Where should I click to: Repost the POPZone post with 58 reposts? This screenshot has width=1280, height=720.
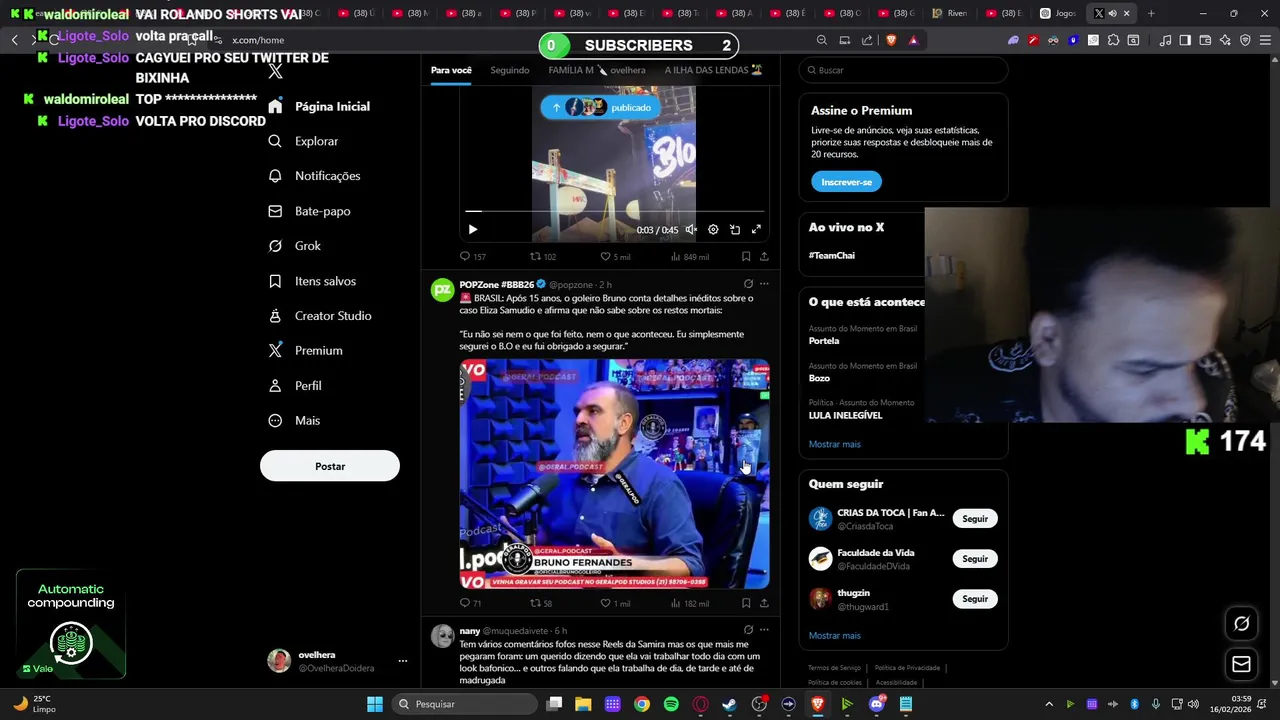tap(541, 604)
